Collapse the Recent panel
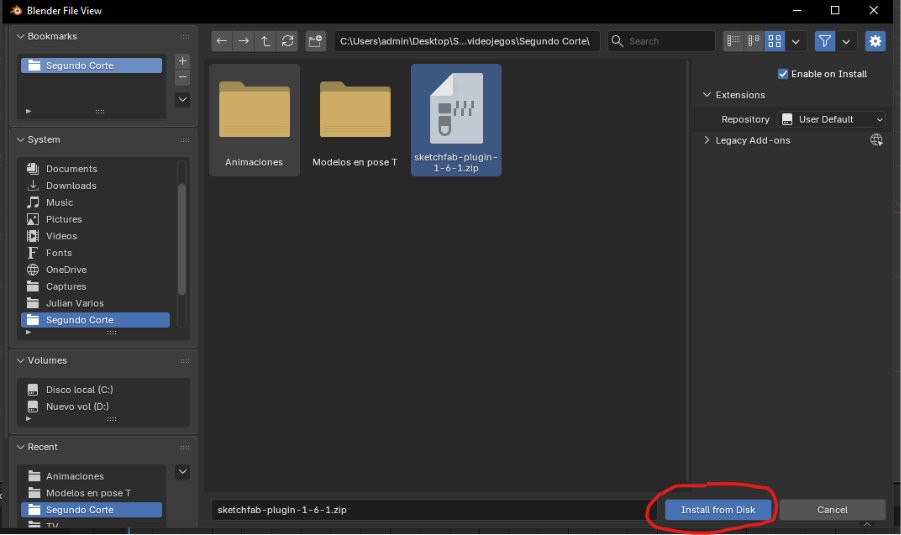Screen dimensions: 901x535 click(x=21, y=447)
